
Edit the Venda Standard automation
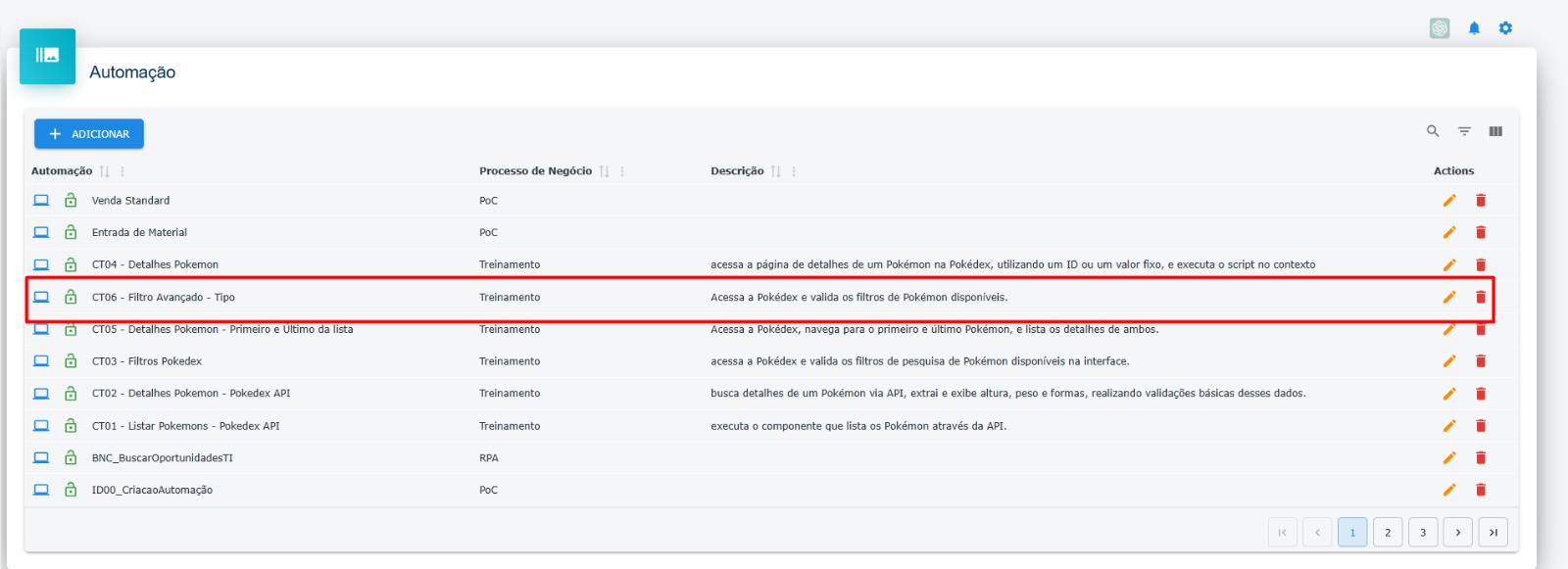click(x=1449, y=201)
